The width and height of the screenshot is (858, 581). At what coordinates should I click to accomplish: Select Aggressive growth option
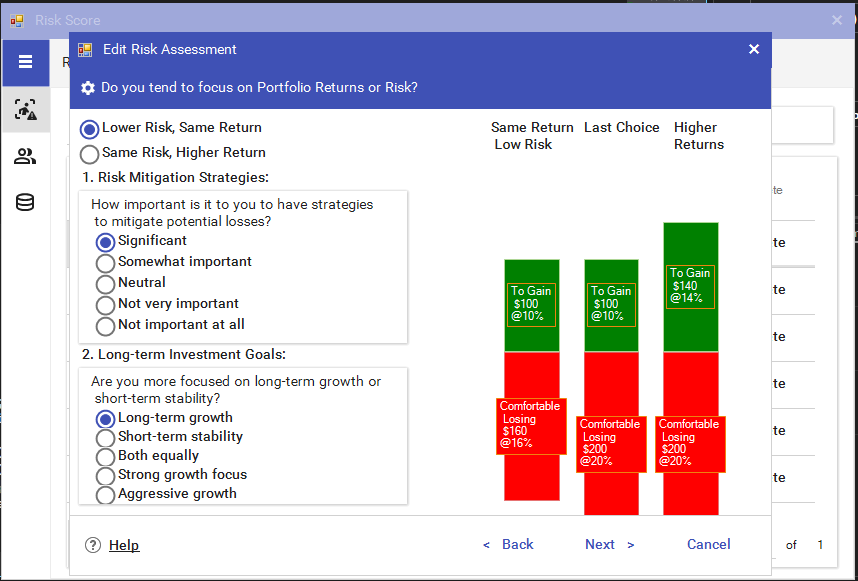click(x=166, y=494)
